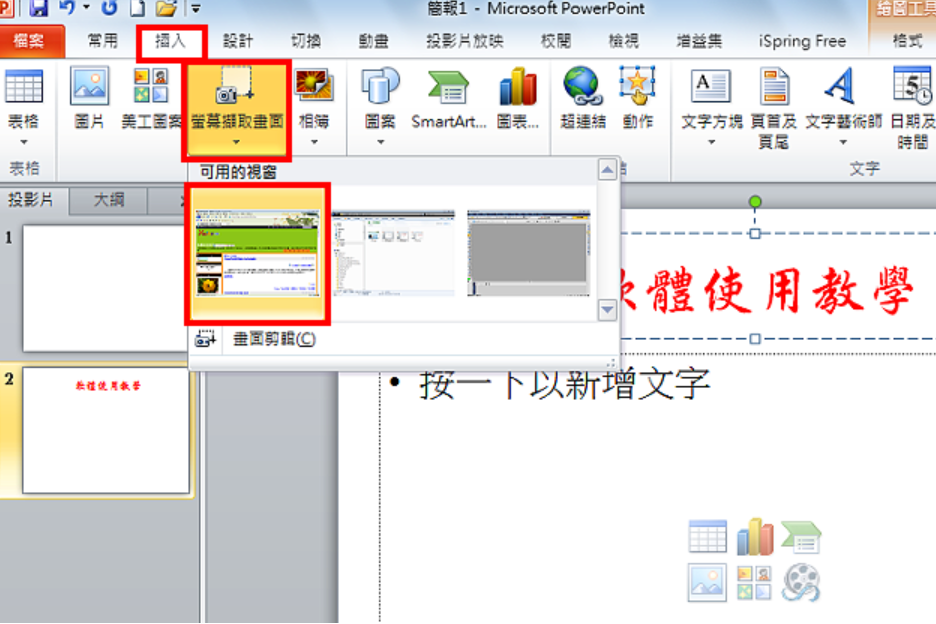This screenshot has height=624, width=936.
Task: Click the Repeat/Redo icon
Action: coord(110,8)
